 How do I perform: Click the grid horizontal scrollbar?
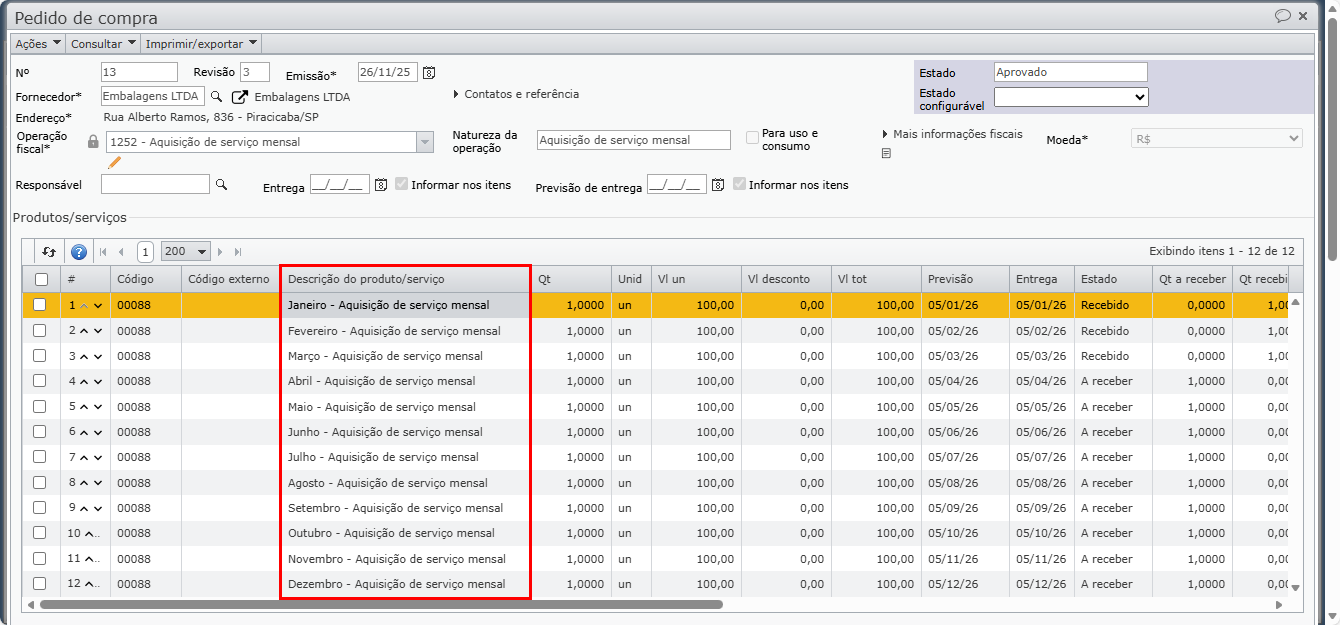[380, 605]
